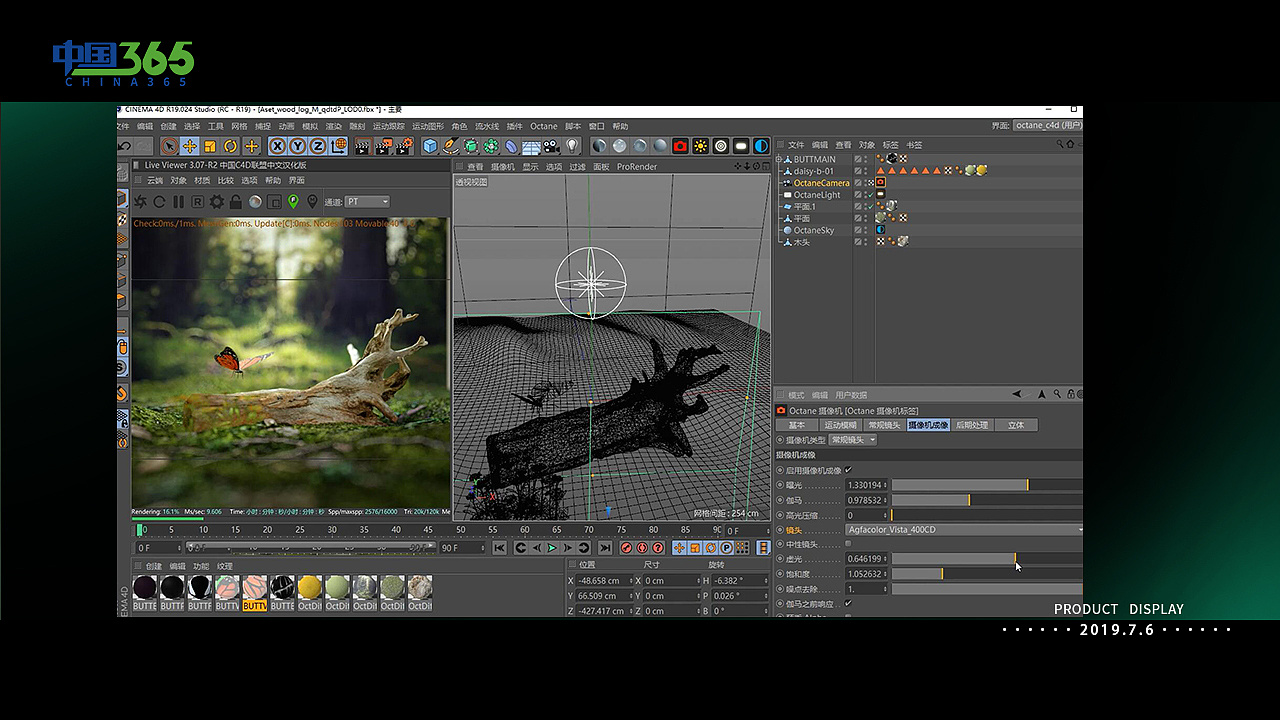Toggle visibility dots of OctaneLight
The height and width of the screenshot is (720, 1280).
click(x=866, y=195)
